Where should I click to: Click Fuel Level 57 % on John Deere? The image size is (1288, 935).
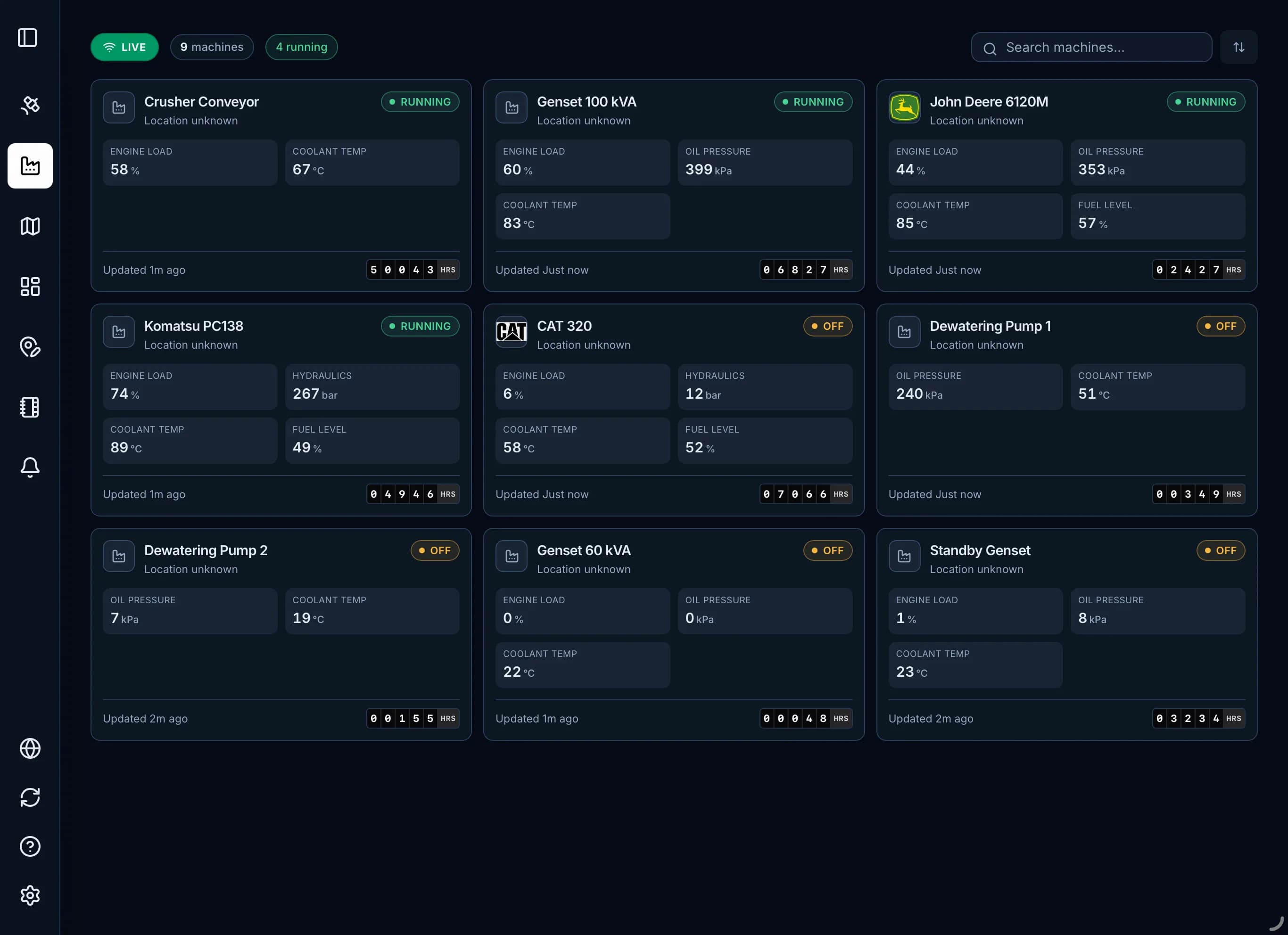(x=1158, y=216)
